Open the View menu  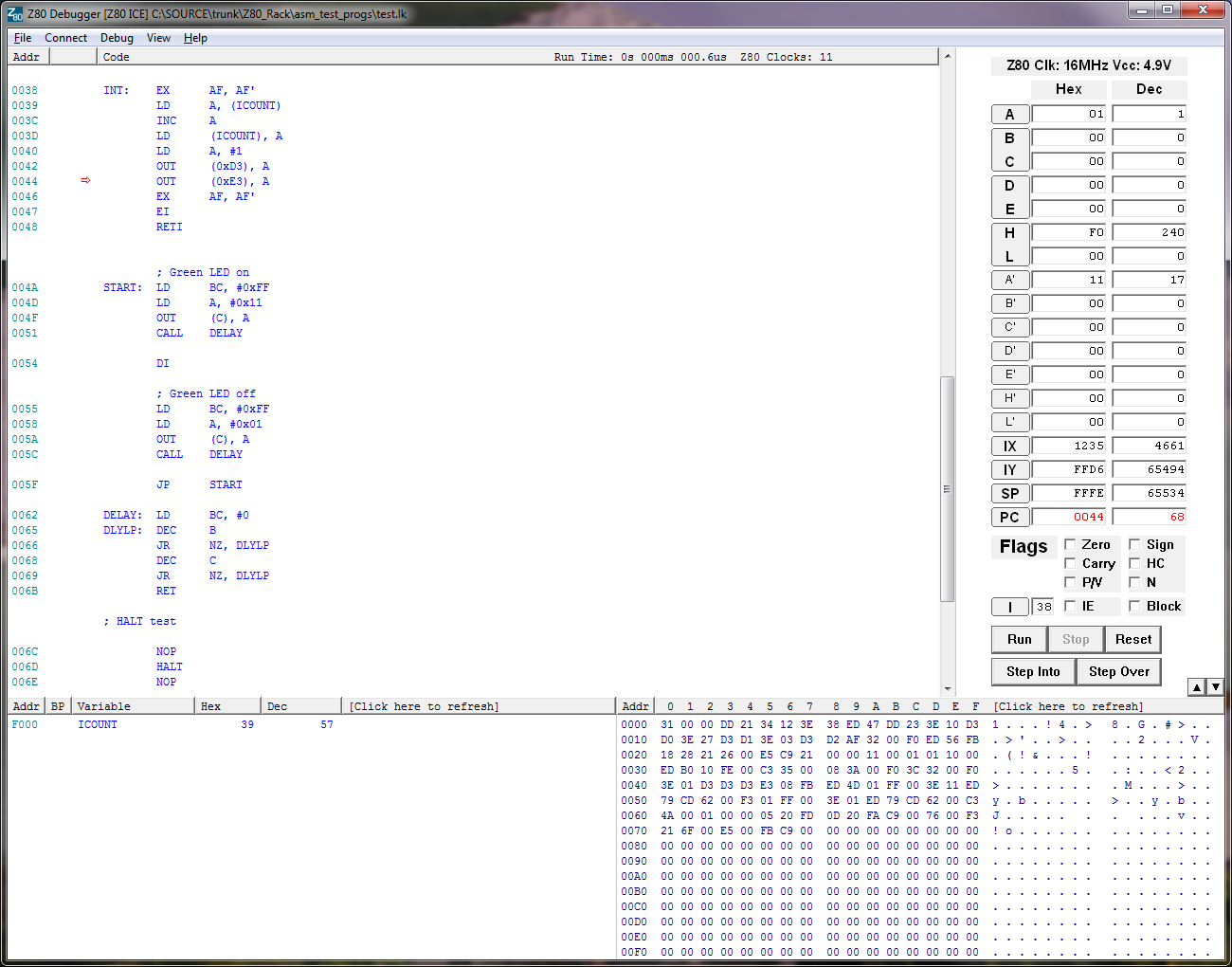(158, 38)
